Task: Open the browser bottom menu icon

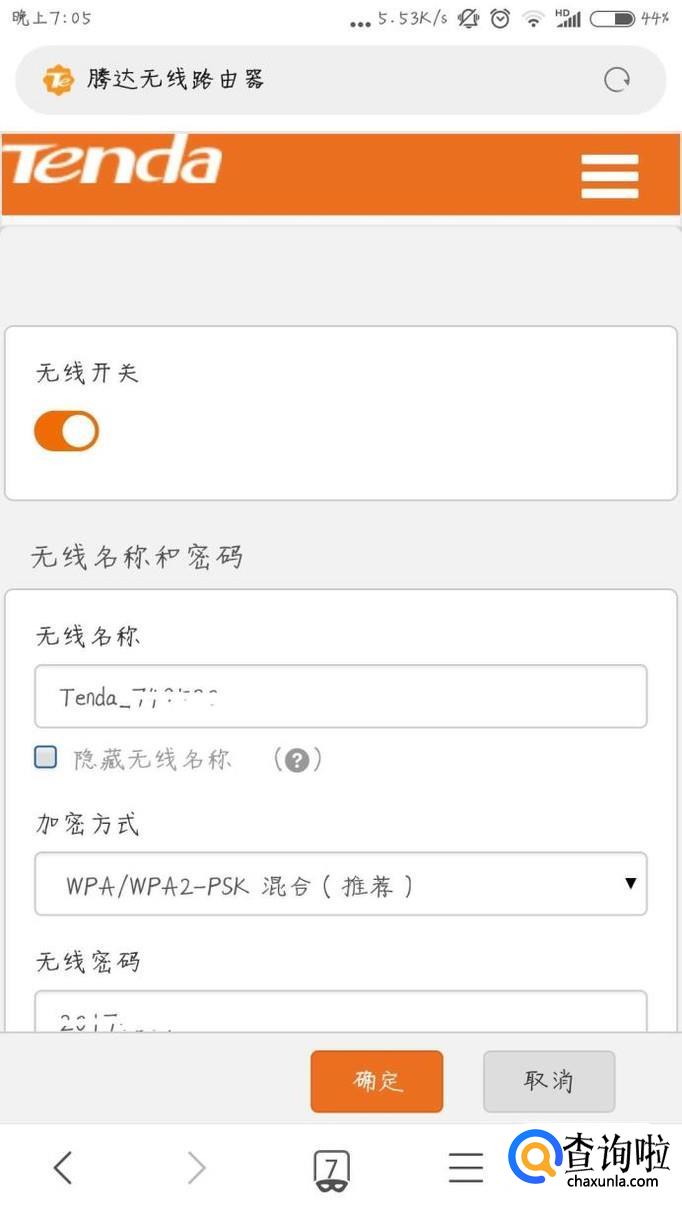Action: click(x=465, y=1167)
